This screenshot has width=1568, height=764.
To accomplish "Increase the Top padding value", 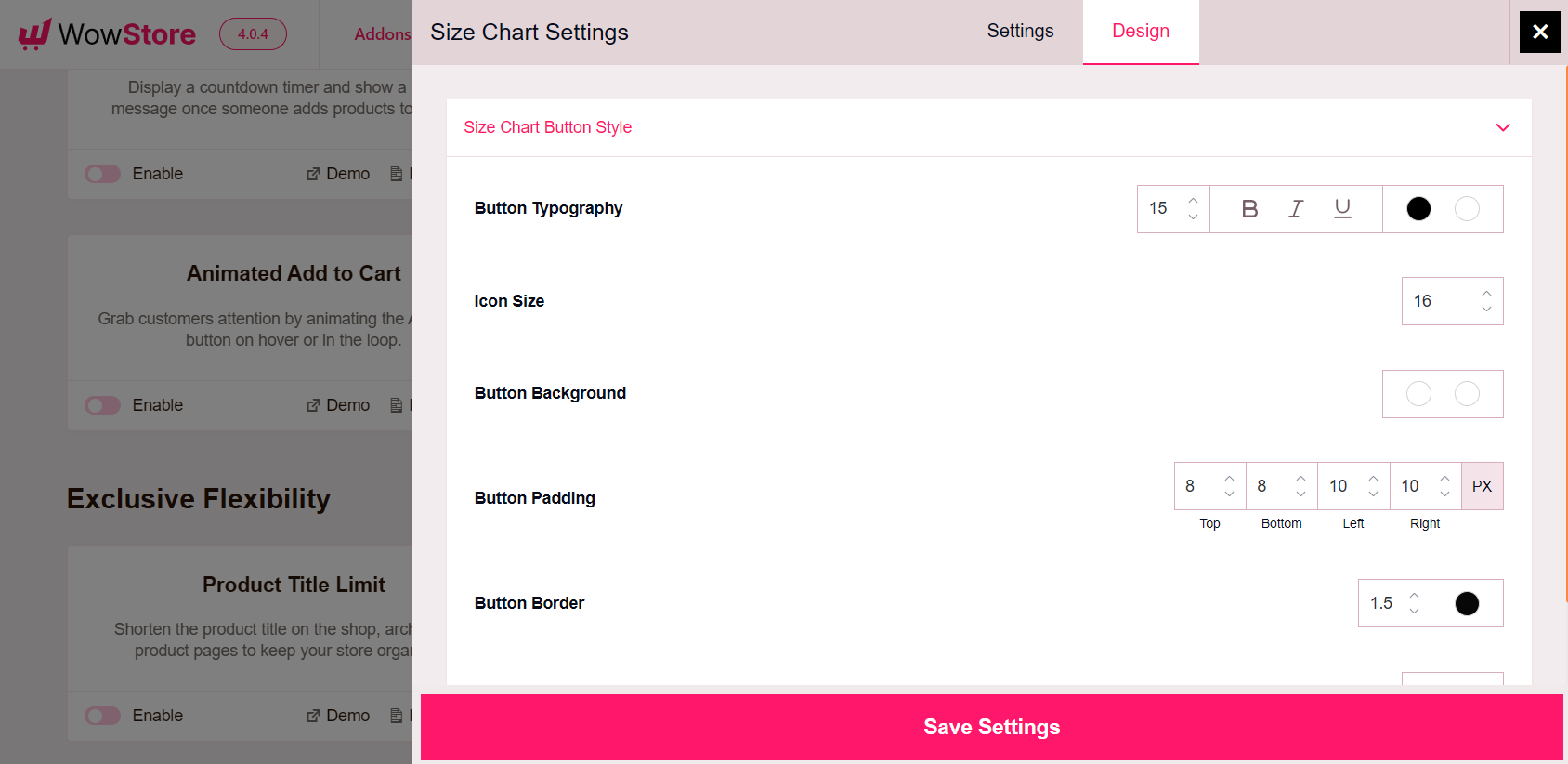I will [x=1229, y=479].
